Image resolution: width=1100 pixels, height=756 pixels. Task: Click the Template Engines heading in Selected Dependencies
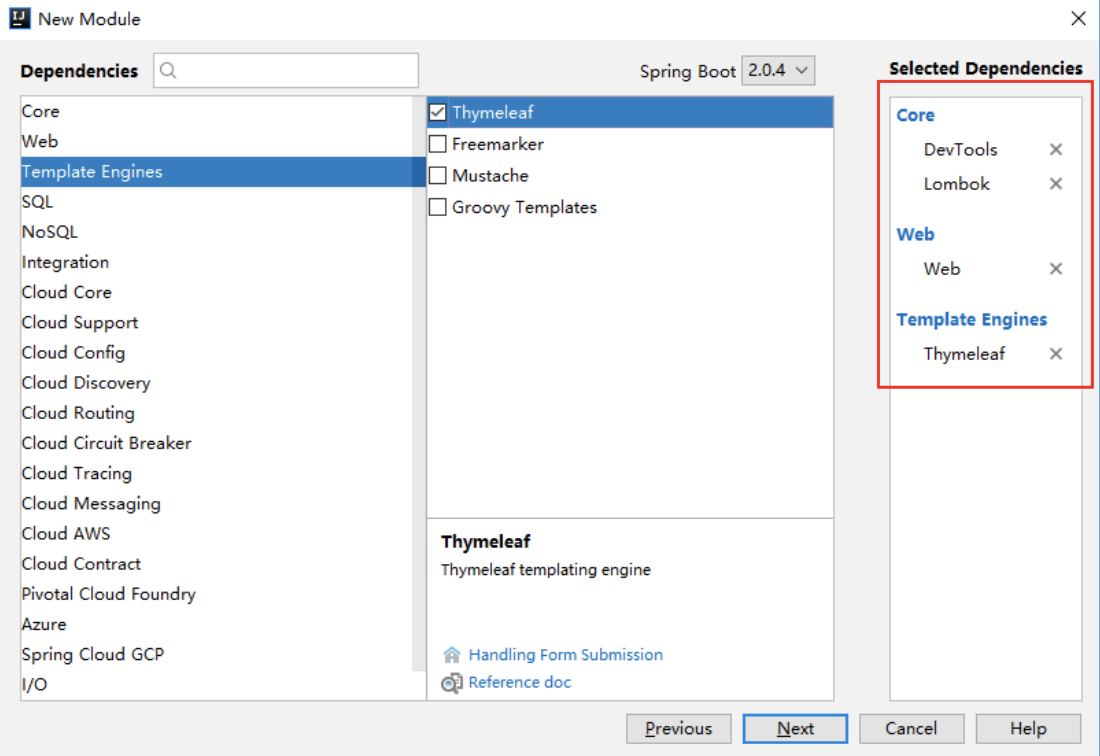pyautogui.click(x=972, y=320)
